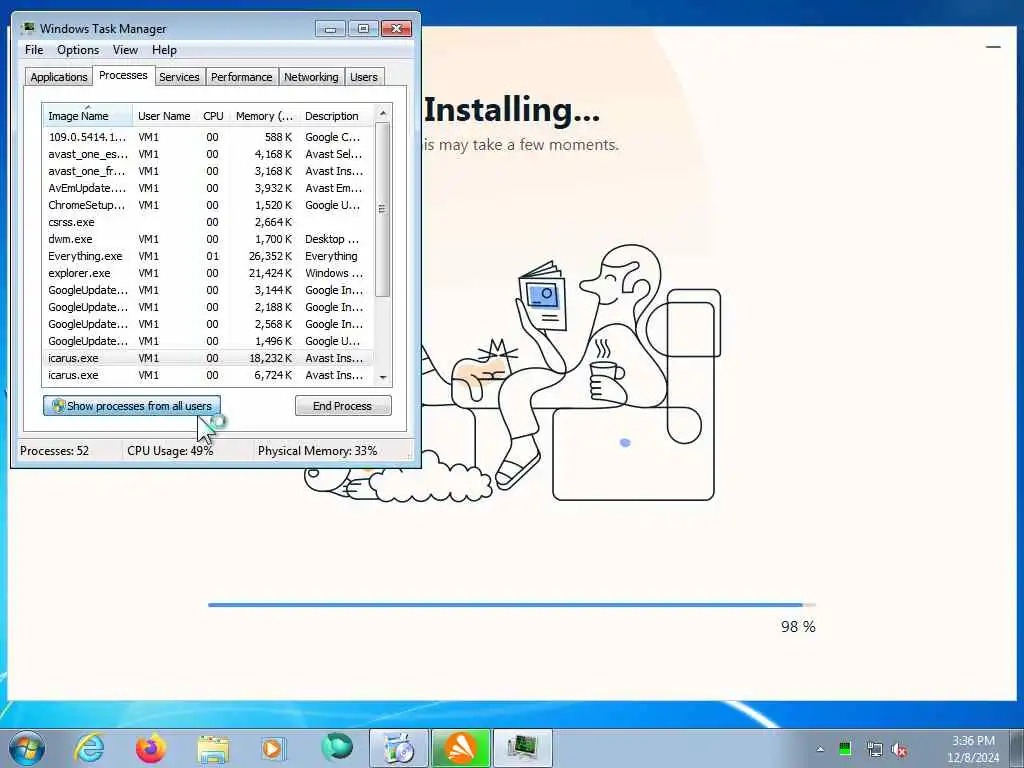Click Physical Memory: 33% status entry

[317, 451]
